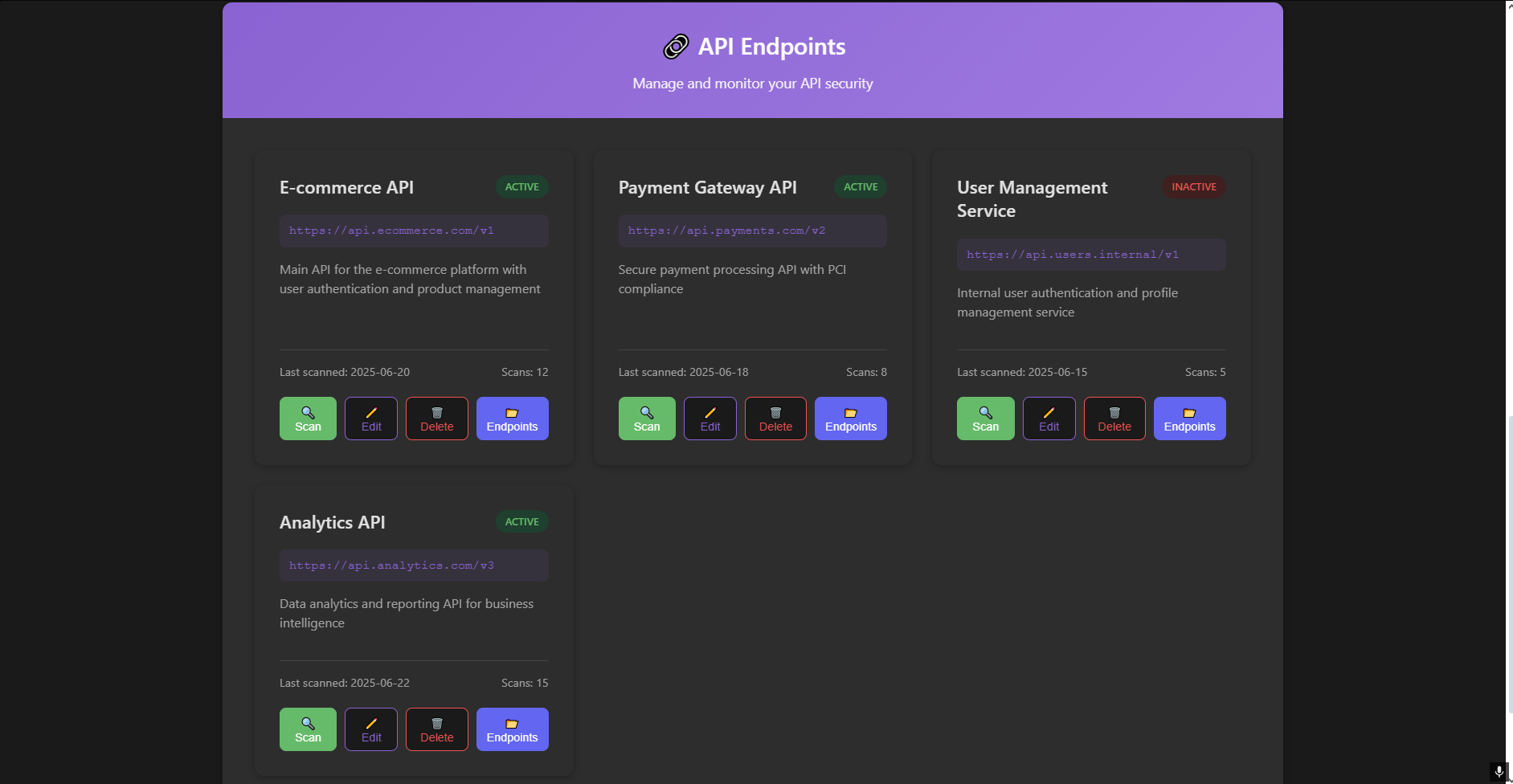1513x784 pixels.
Task: Click 'Last scanned: 2025-06-20' text
Action: click(345, 372)
